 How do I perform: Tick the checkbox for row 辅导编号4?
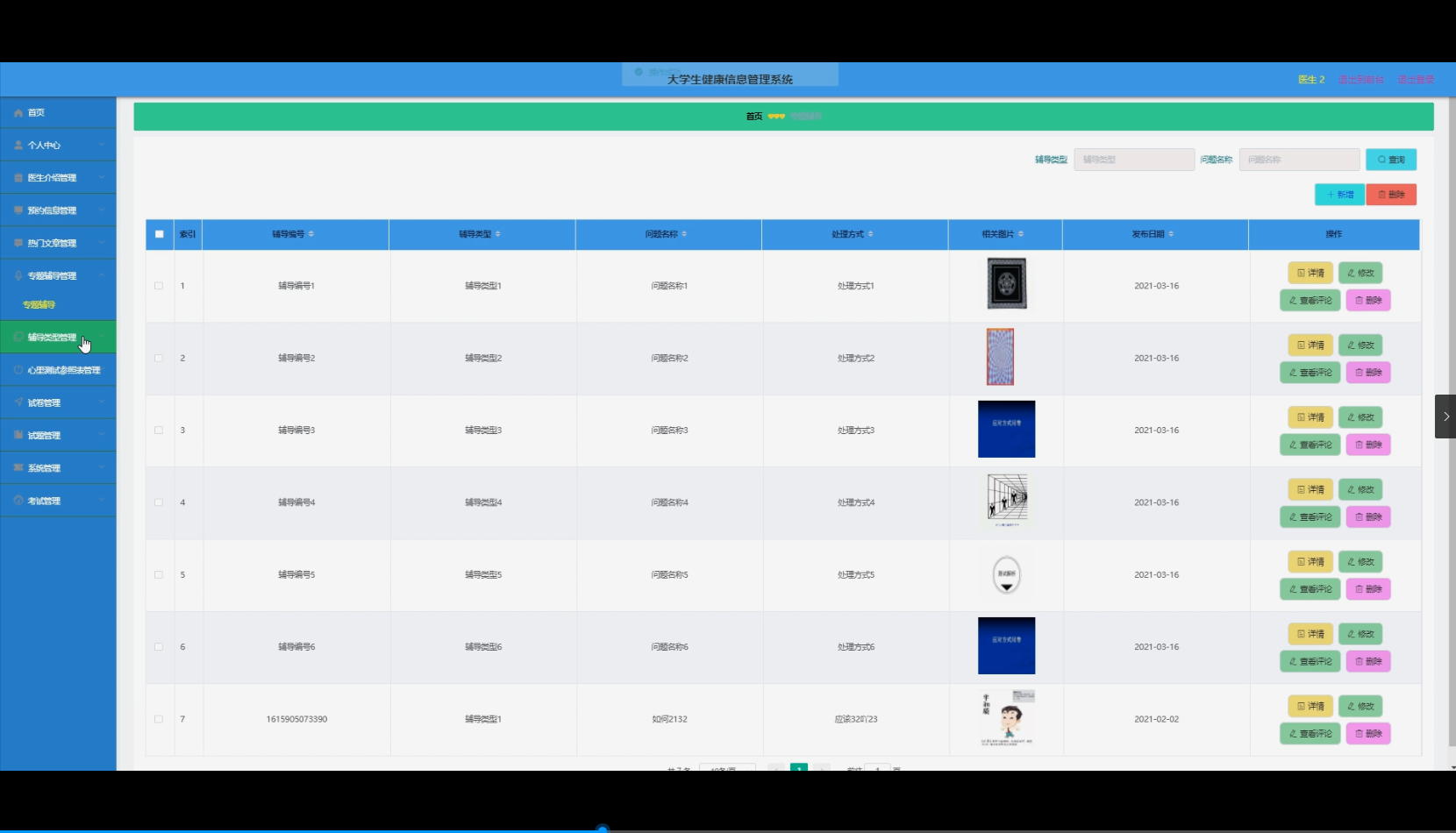coord(159,502)
